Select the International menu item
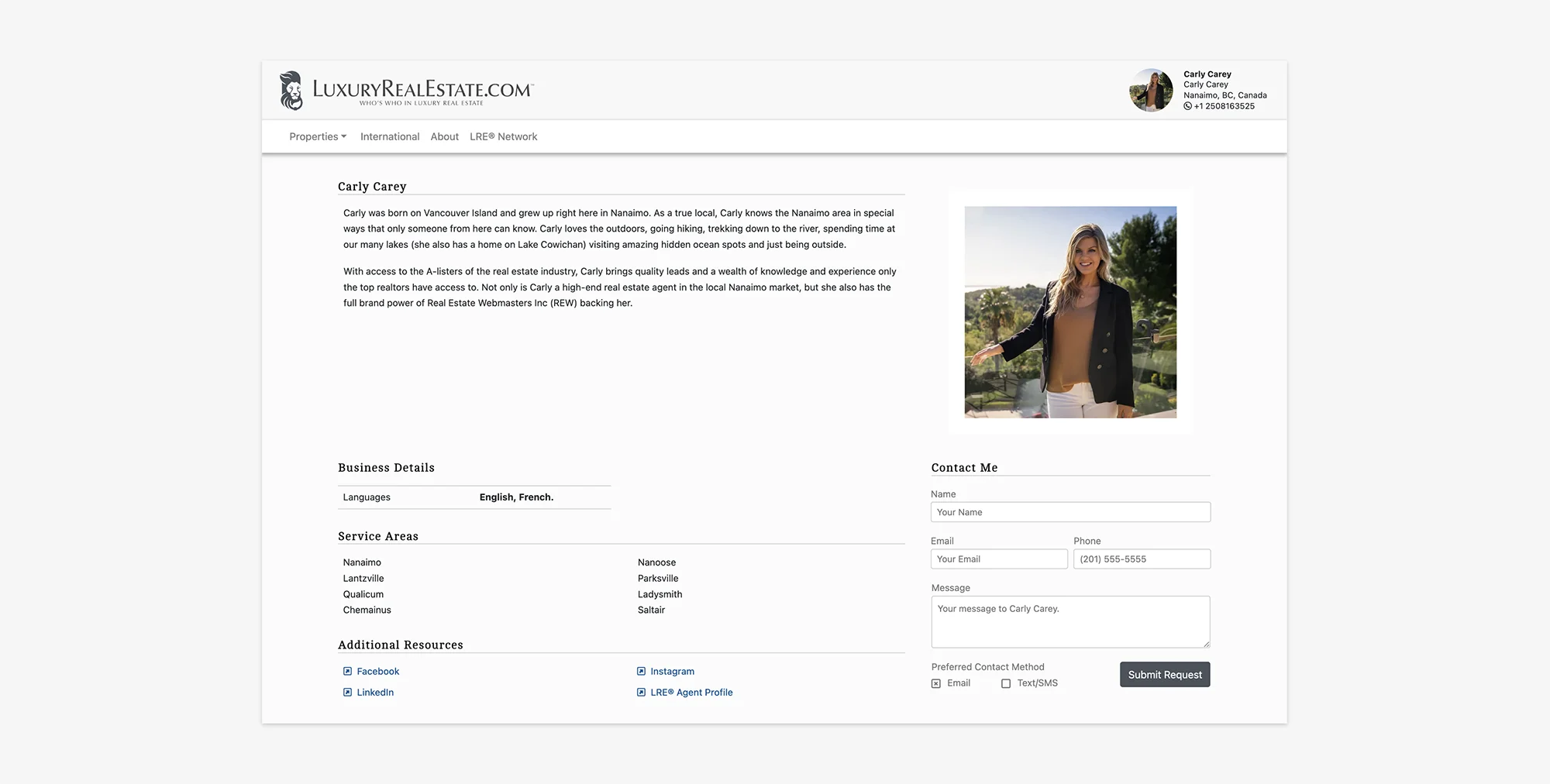Image resolution: width=1550 pixels, height=784 pixels. (389, 136)
